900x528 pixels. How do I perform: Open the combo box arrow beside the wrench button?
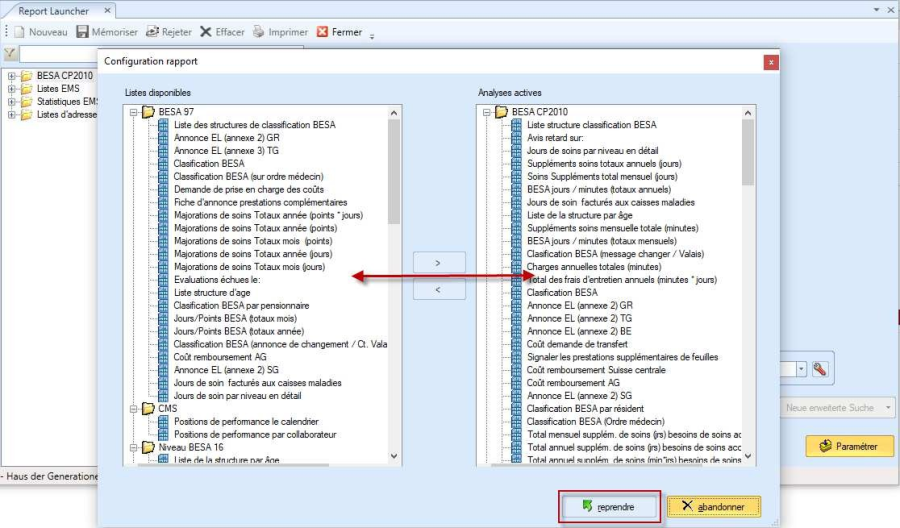(801, 369)
